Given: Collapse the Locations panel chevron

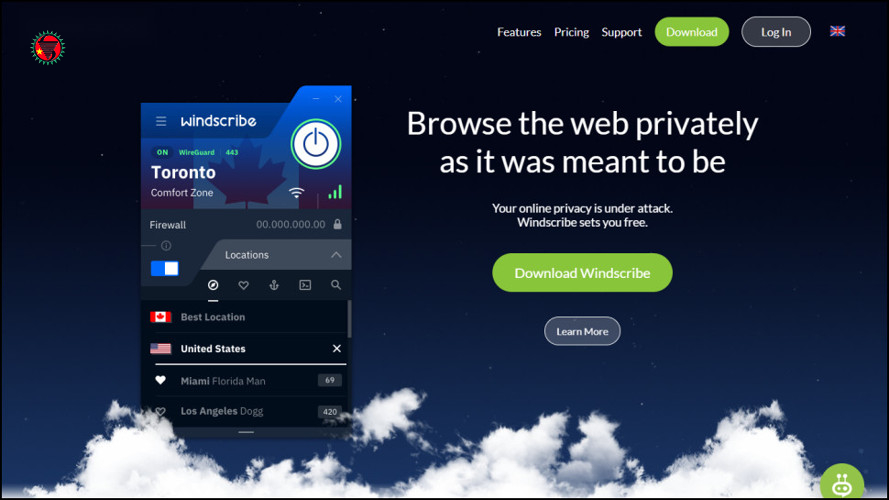Looking at the screenshot, I should click(336, 255).
